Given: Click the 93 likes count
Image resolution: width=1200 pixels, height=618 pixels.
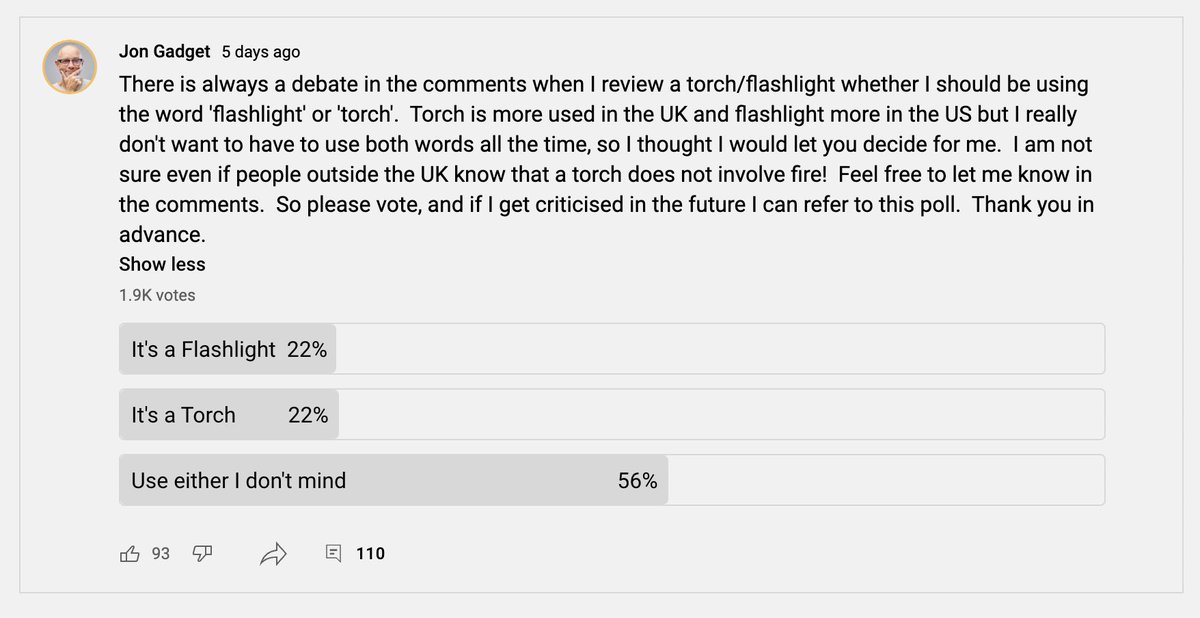Looking at the screenshot, I should point(161,553).
